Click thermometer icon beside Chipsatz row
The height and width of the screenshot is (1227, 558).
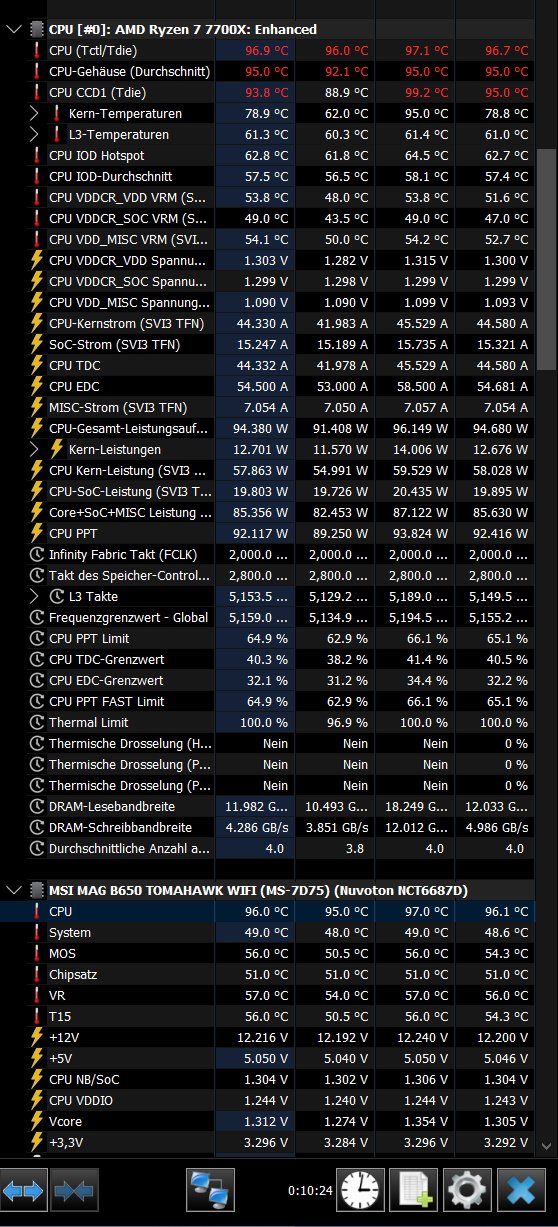(x=37, y=974)
